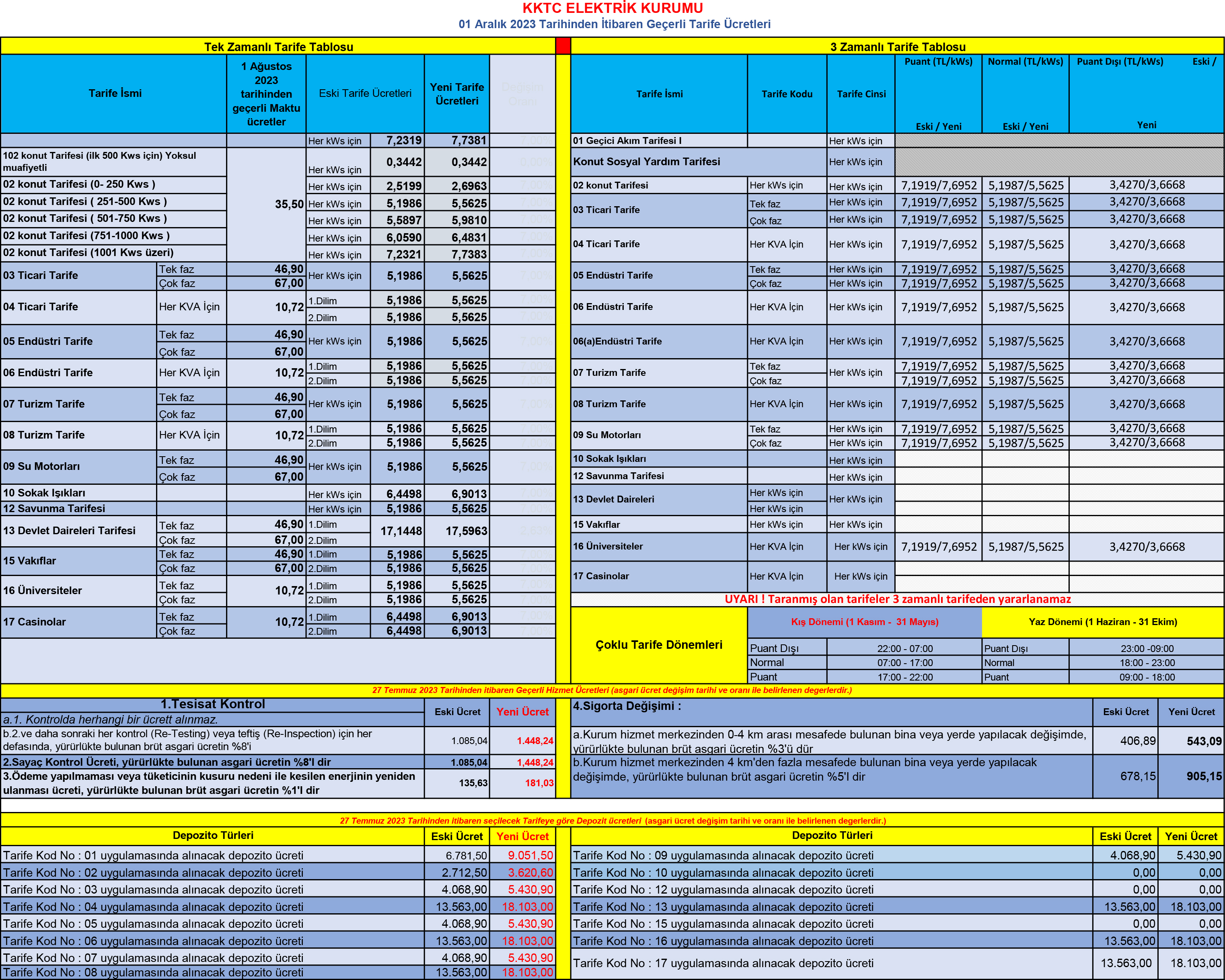Click the 'Yaz Dönemi (1 Haziran - 31 Ekim)' header
Image resolution: width=1225 pixels, height=980 pixels.
coord(1103,622)
